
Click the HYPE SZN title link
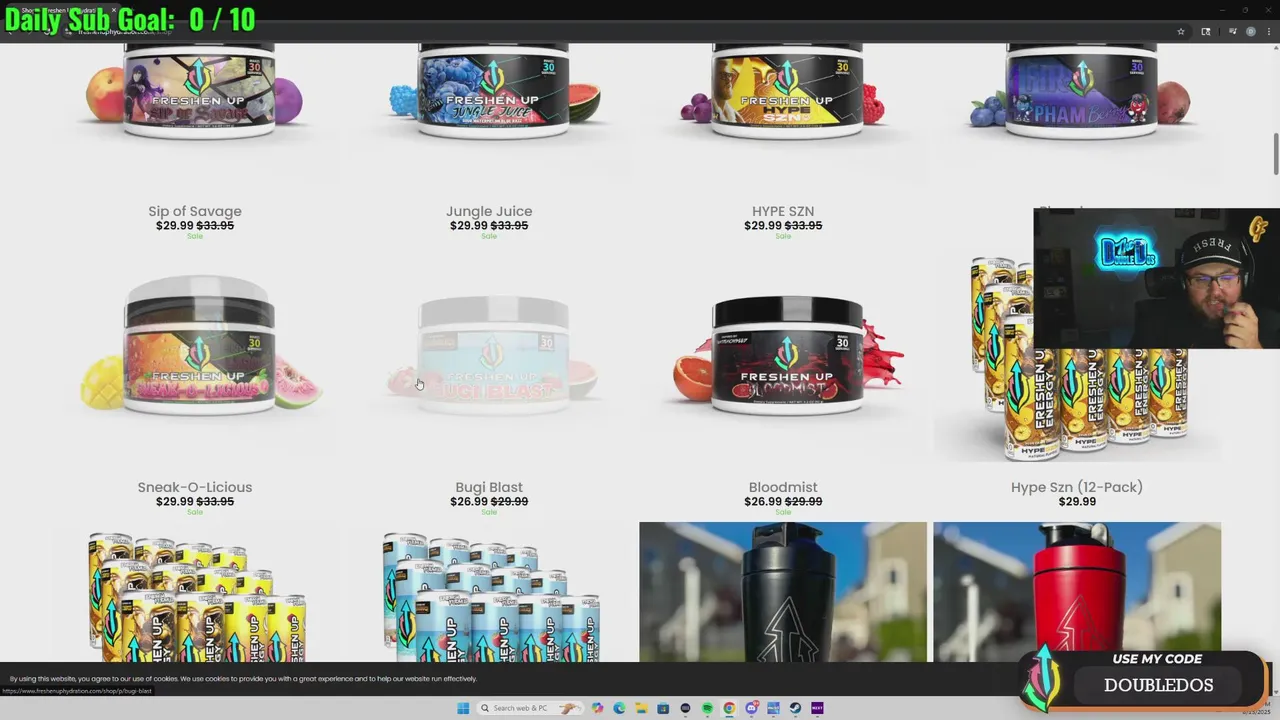783,211
